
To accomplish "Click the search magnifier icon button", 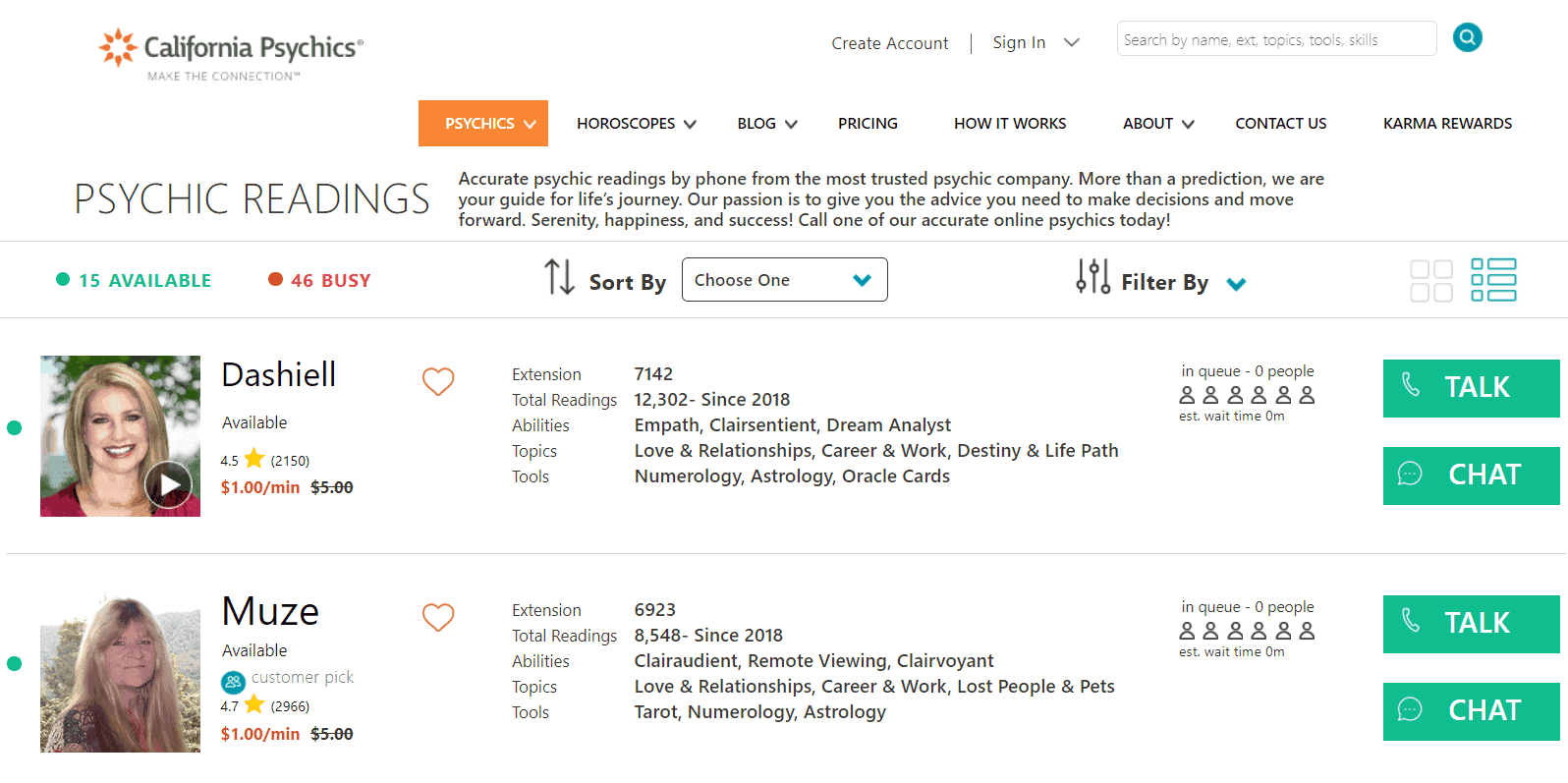I will click(x=1467, y=38).
